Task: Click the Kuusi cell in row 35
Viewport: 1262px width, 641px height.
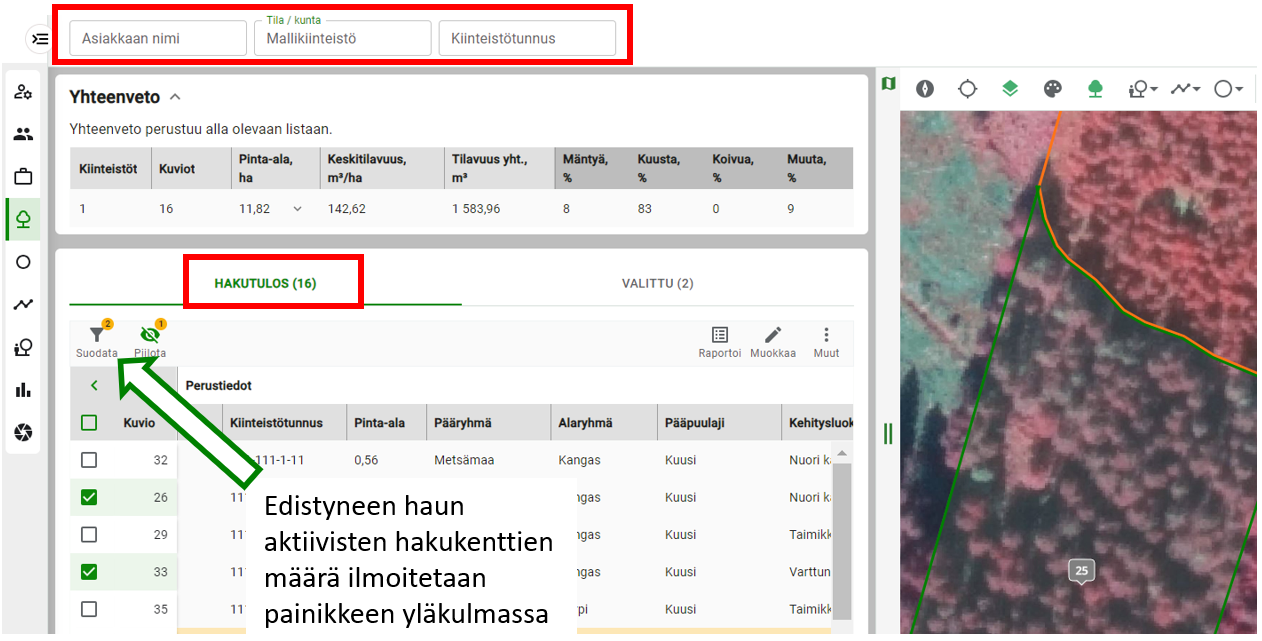Action: point(680,609)
